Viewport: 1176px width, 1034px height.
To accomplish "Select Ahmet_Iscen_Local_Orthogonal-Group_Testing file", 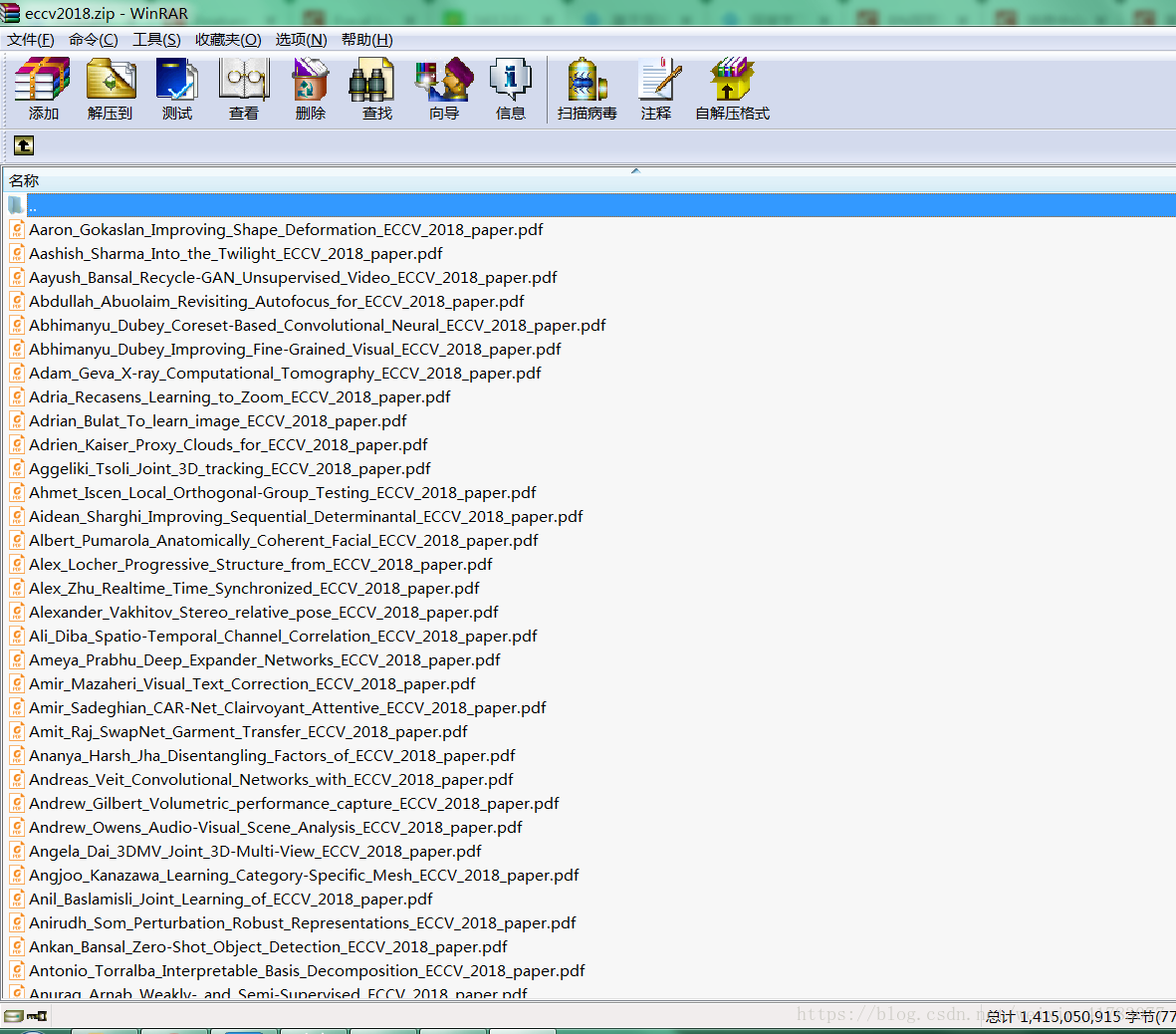I will (x=283, y=493).
